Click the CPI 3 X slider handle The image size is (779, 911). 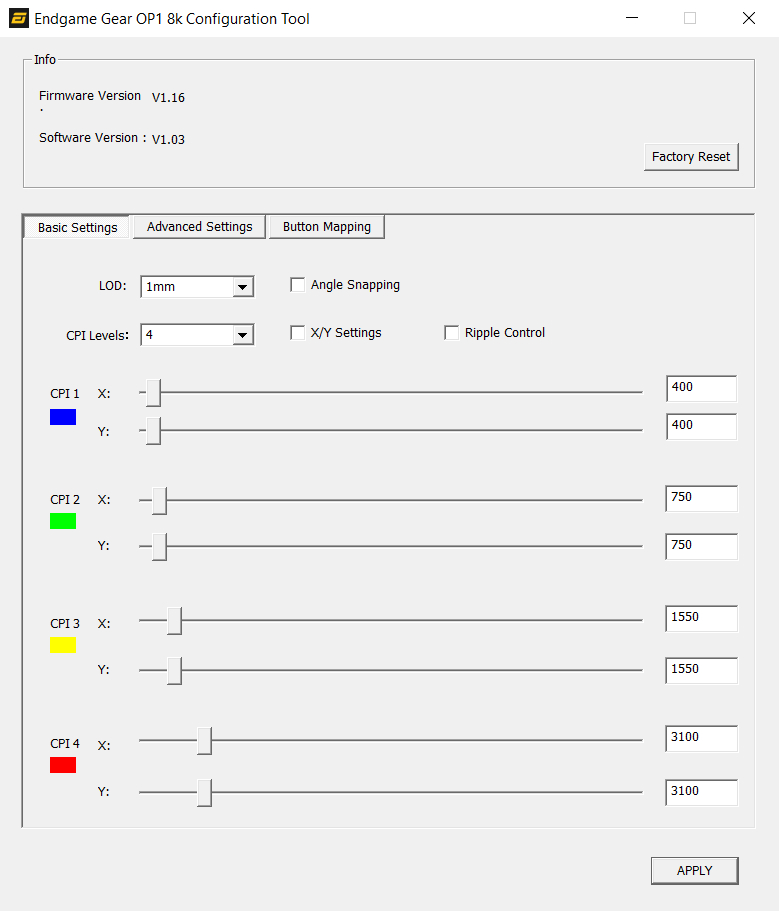174,621
